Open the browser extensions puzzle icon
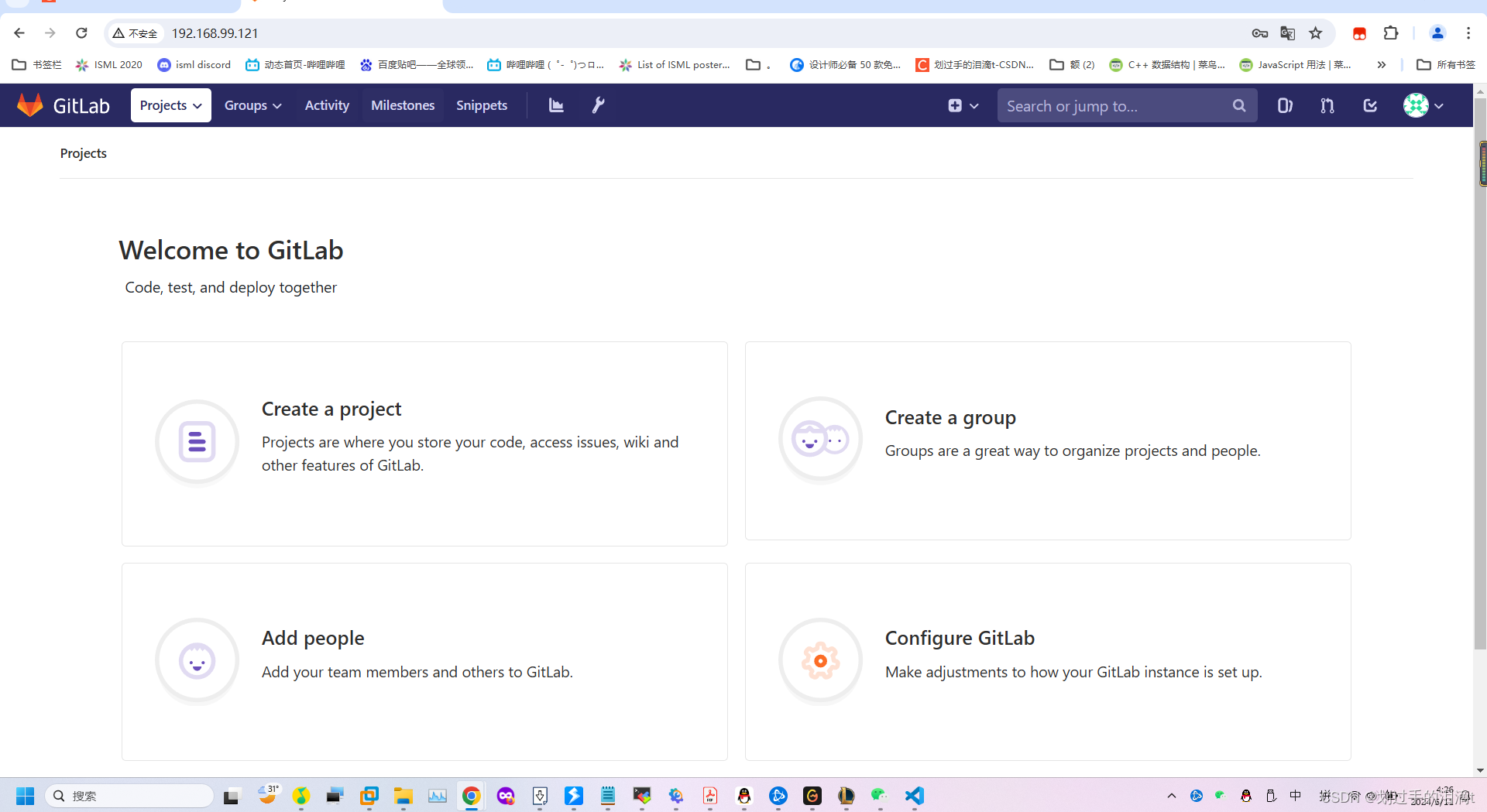 1391,33
